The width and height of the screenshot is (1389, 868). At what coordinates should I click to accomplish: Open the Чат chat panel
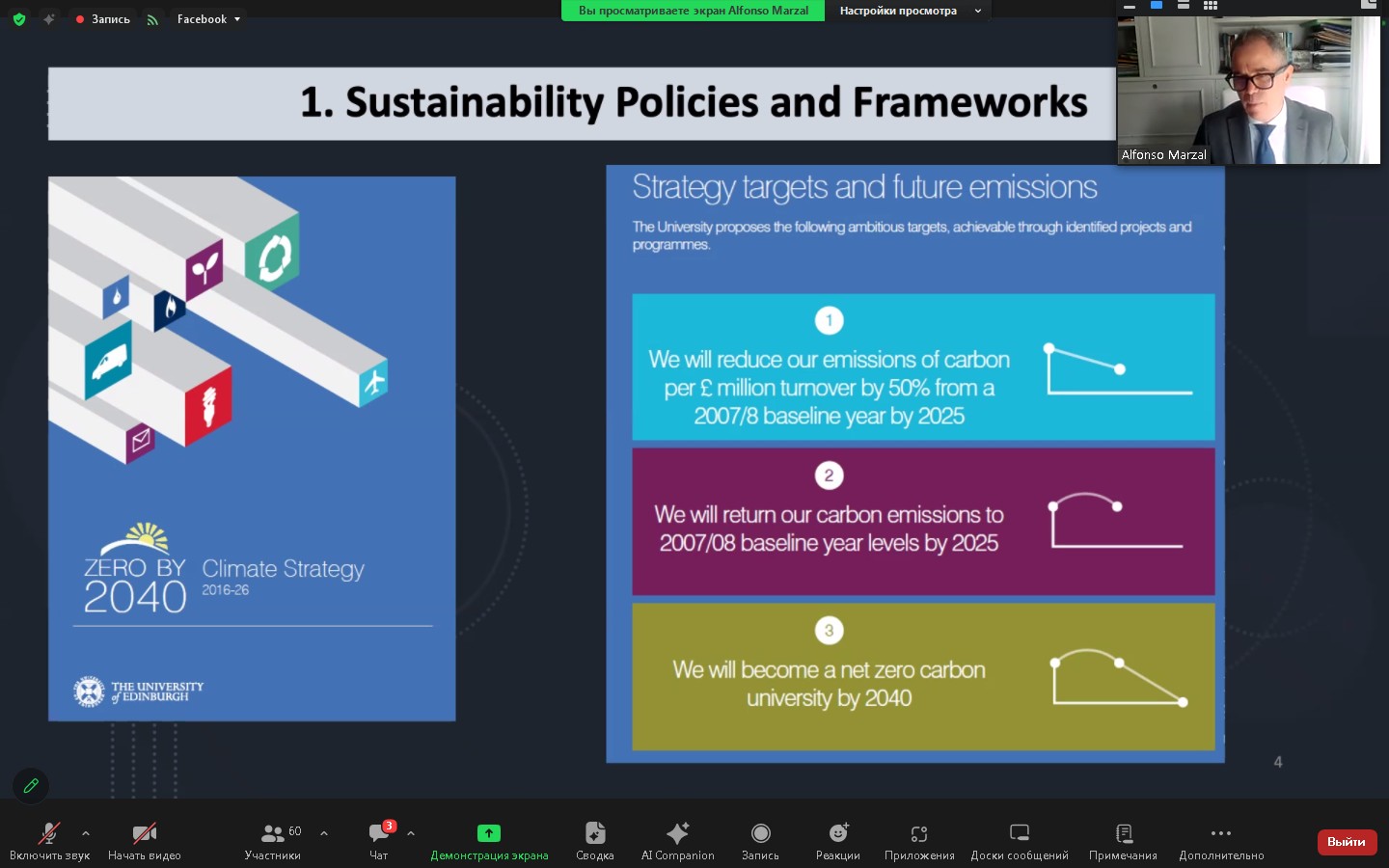(x=379, y=841)
